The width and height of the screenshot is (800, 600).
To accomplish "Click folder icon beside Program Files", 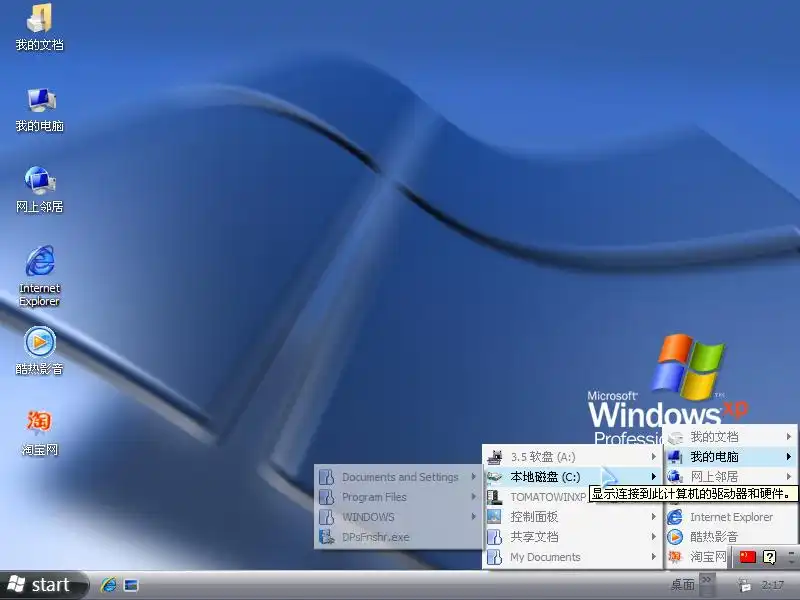I will click(327, 497).
